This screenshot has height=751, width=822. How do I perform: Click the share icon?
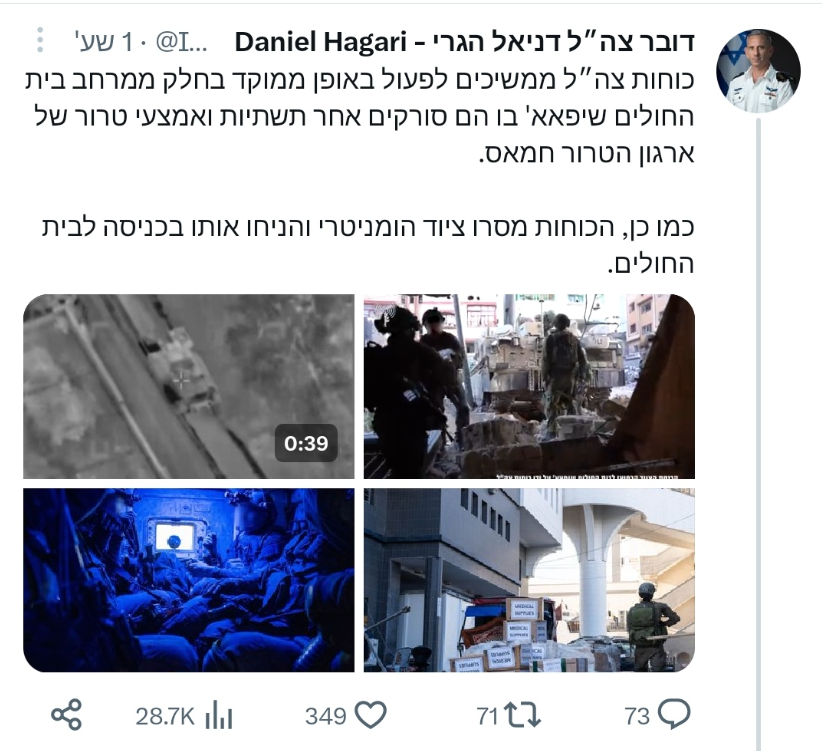[x=67, y=715]
